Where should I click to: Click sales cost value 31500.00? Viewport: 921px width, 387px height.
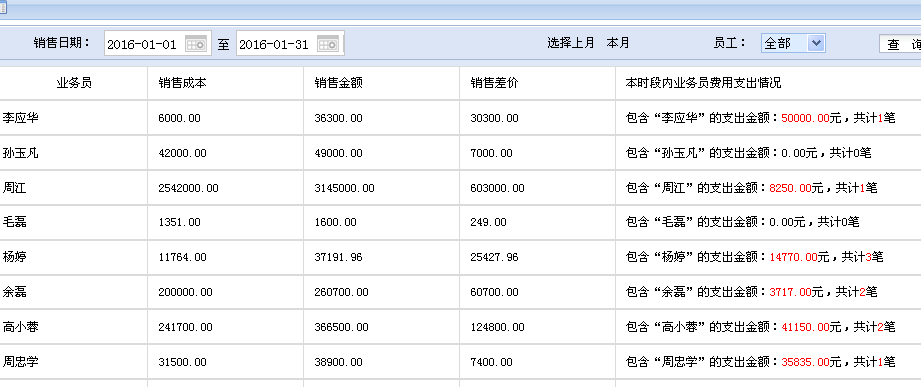(x=182, y=363)
